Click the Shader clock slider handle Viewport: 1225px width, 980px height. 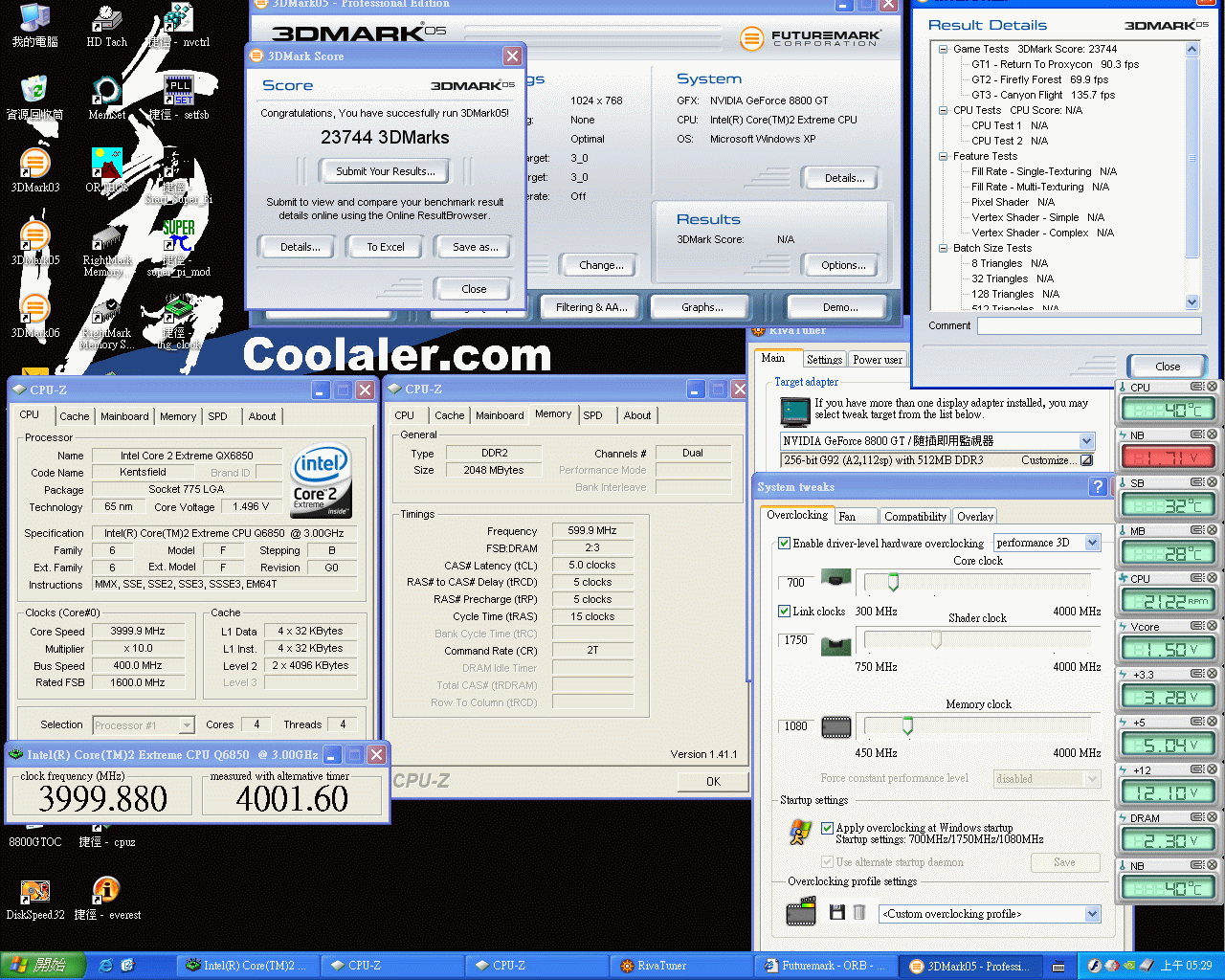[x=936, y=639]
